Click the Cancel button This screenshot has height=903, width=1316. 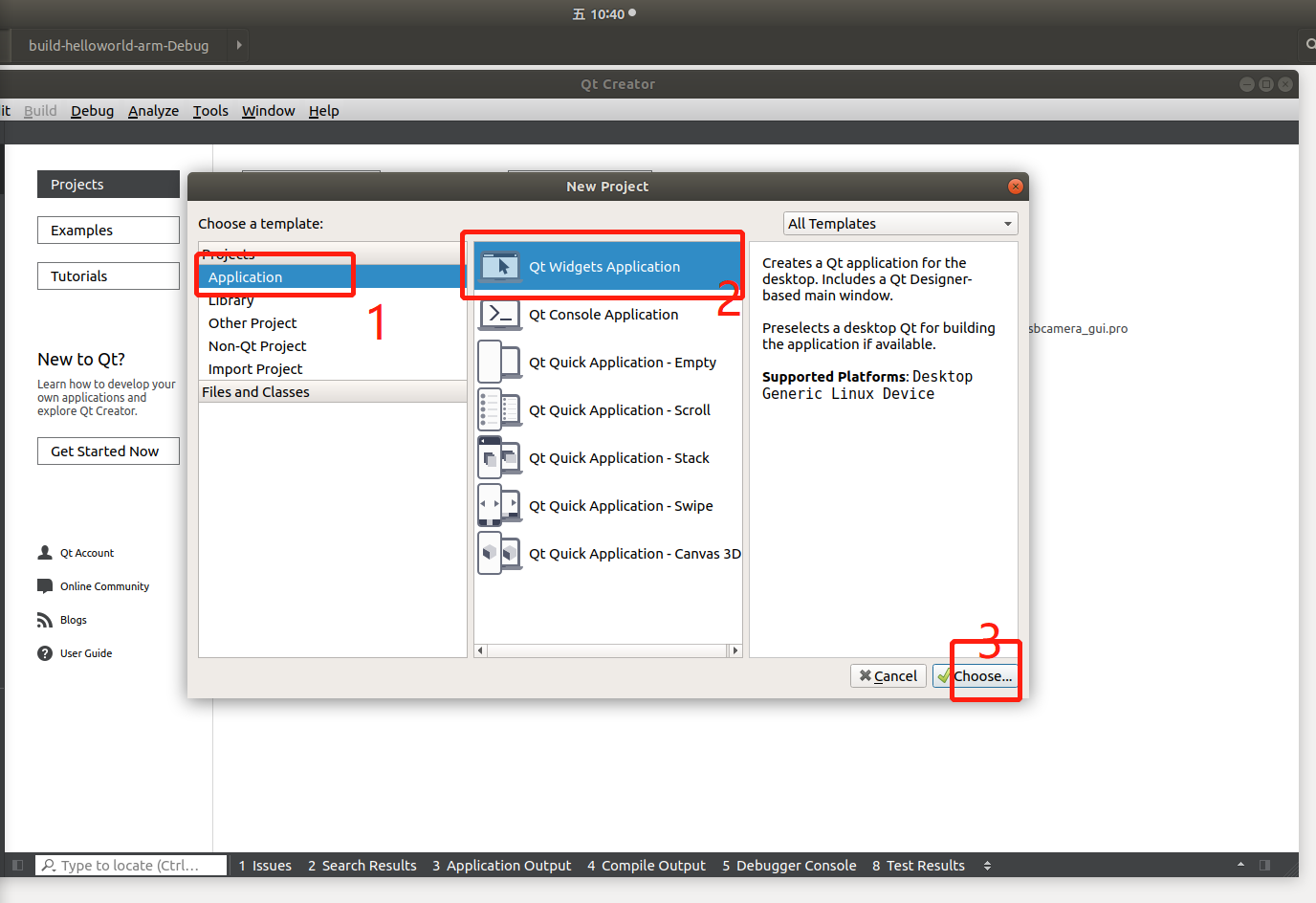click(x=888, y=676)
